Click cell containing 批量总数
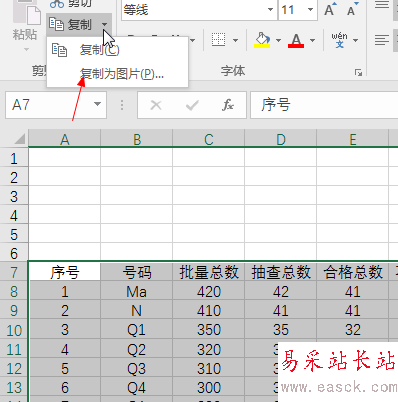 click(x=209, y=272)
